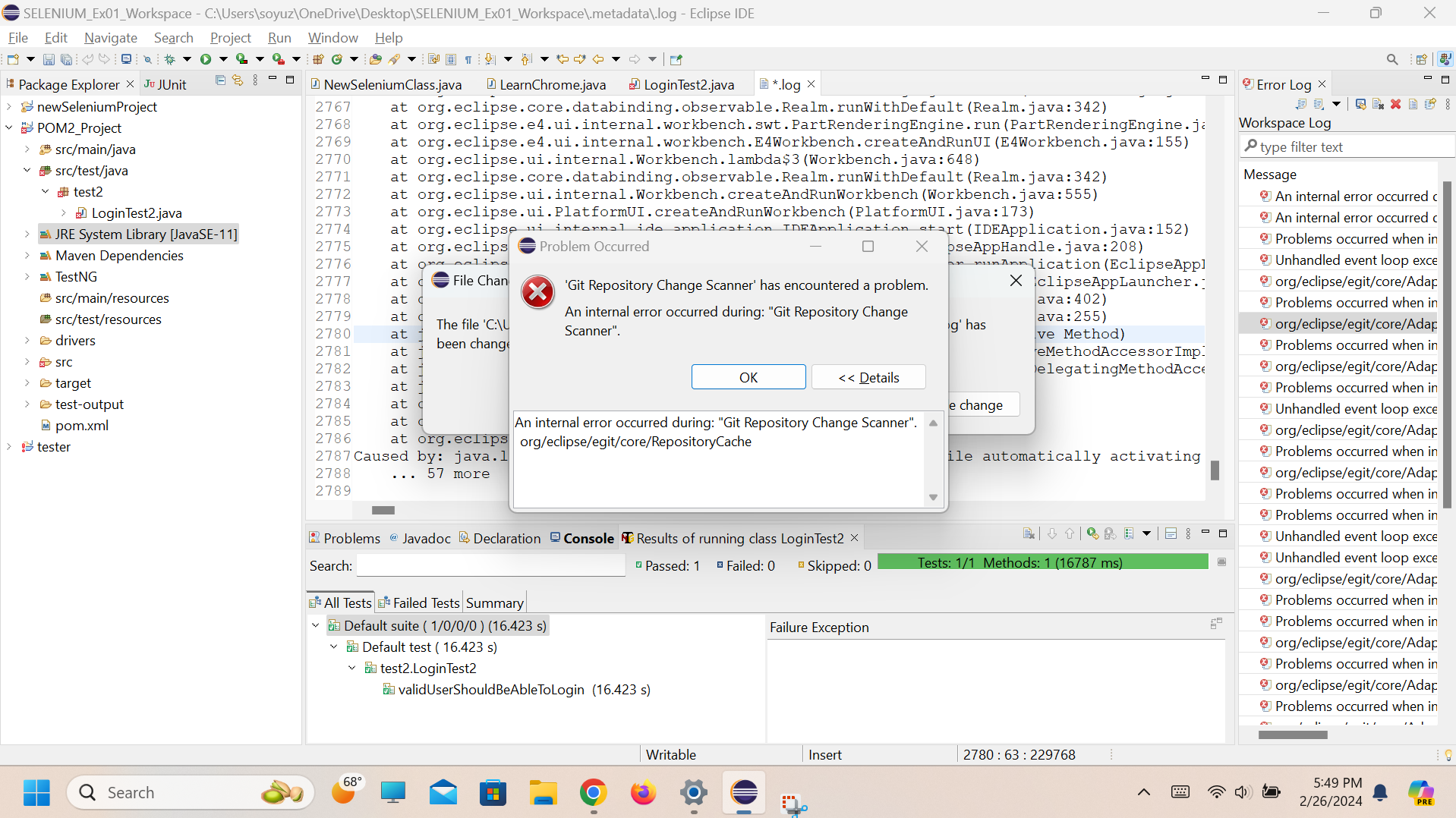1456x818 pixels.
Task: Click the New Java Class icon
Action: [336, 59]
